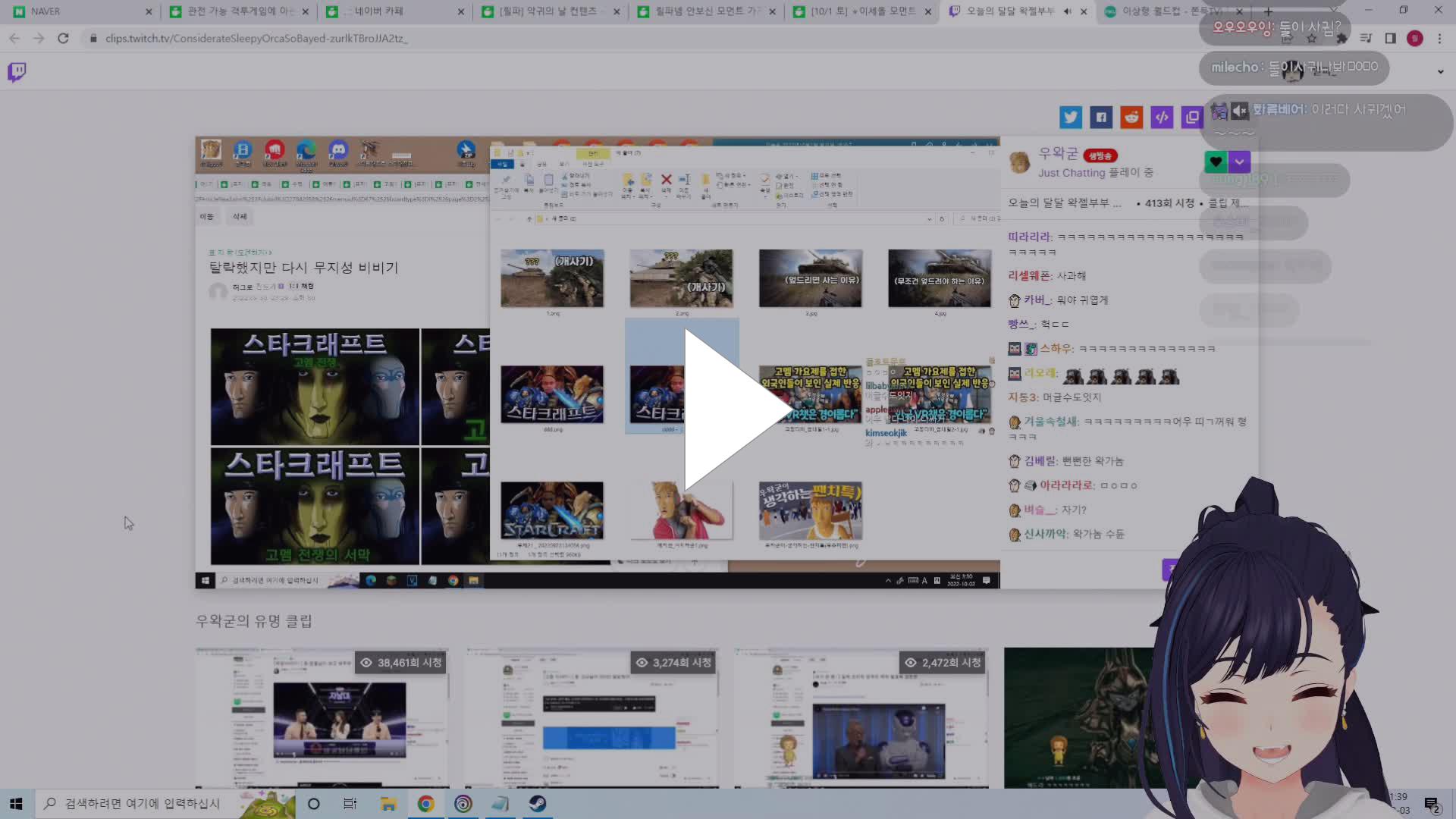Reload the page with the refresh icon

(64, 38)
